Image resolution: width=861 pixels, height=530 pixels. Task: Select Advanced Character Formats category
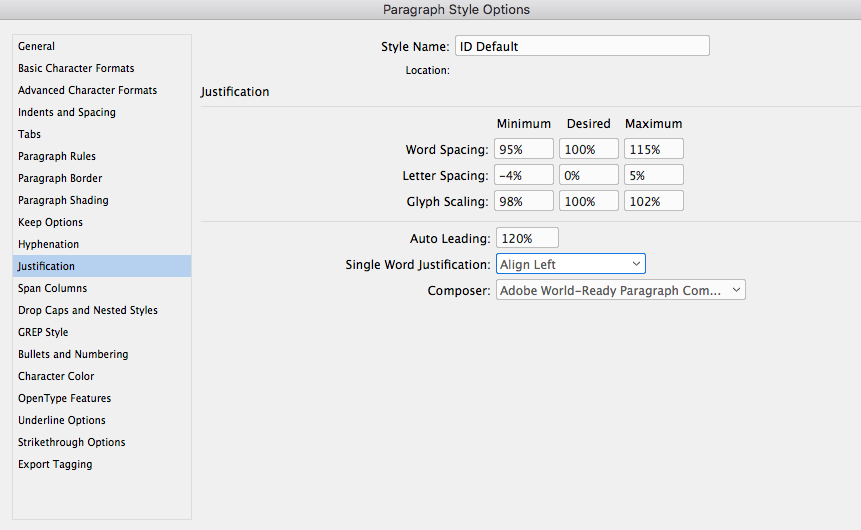tap(102, 90)
